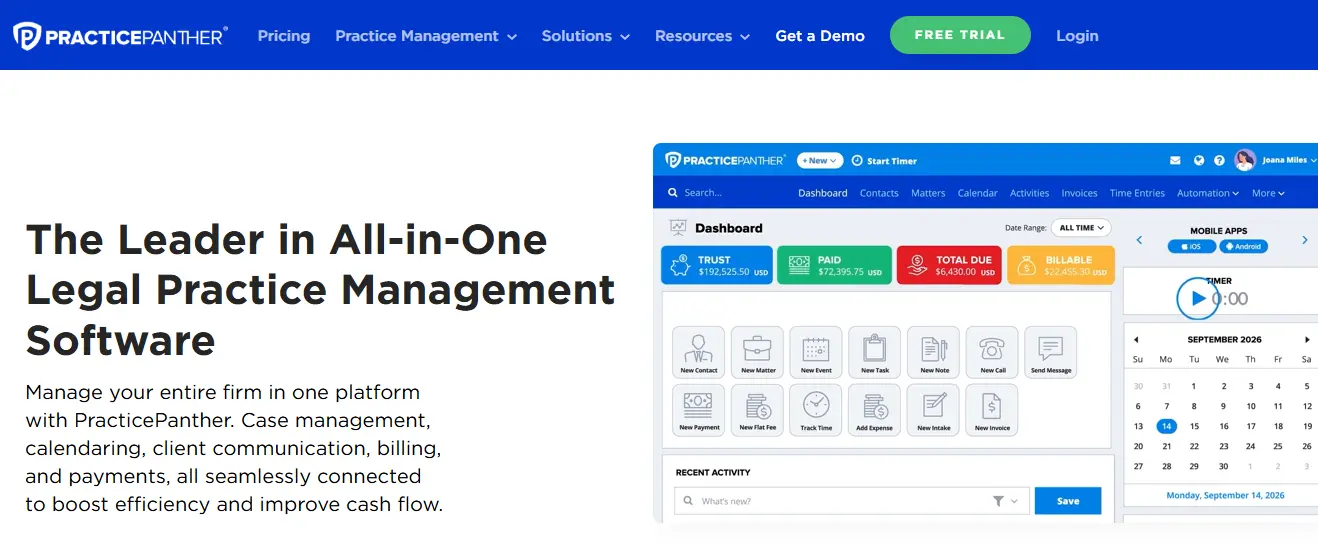Click the New Note icon

click(x=934, y=352)
